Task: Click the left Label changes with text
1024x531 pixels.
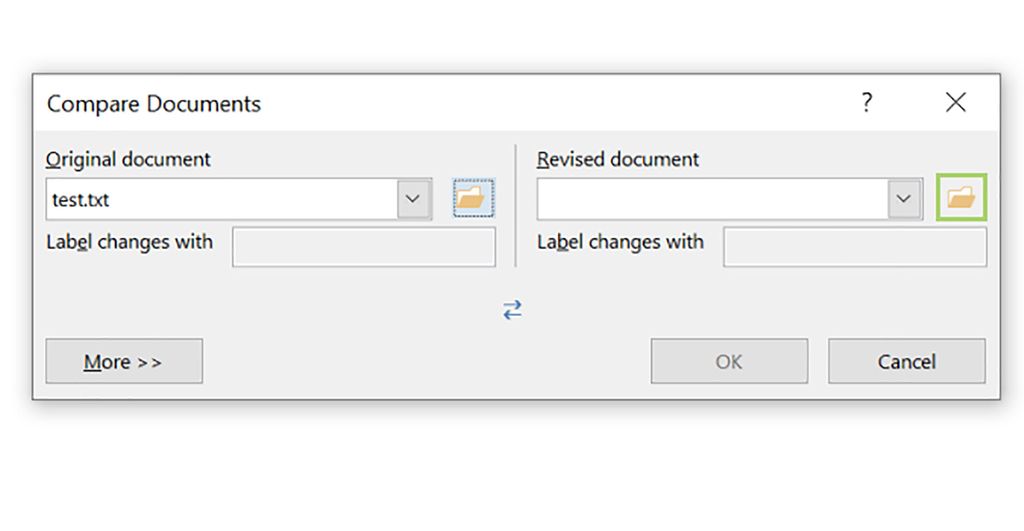Action: click(129, 242)
